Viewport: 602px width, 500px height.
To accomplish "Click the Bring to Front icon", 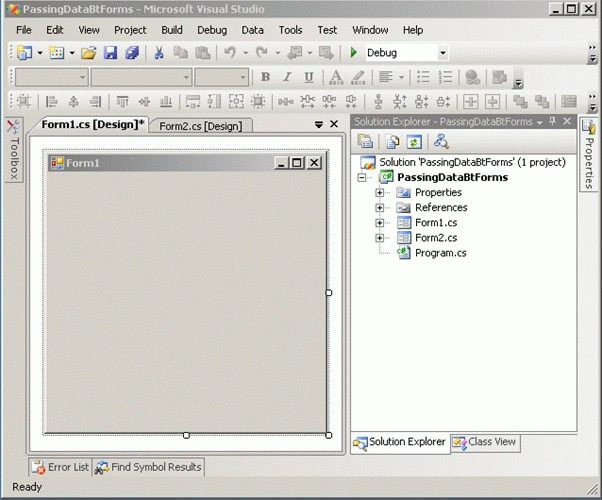I will click(x=520, y=102).
